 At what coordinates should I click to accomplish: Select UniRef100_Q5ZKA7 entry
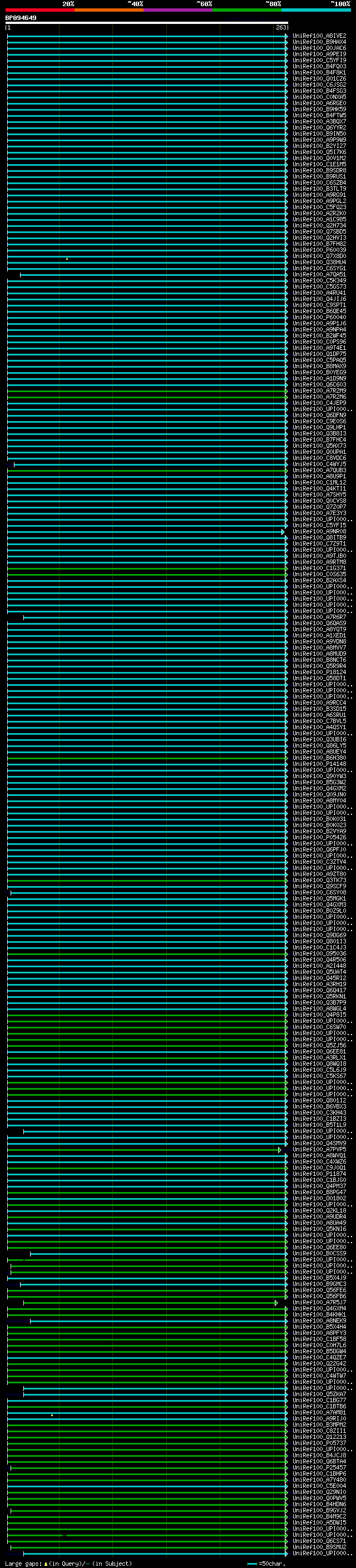coord(319,1394)
